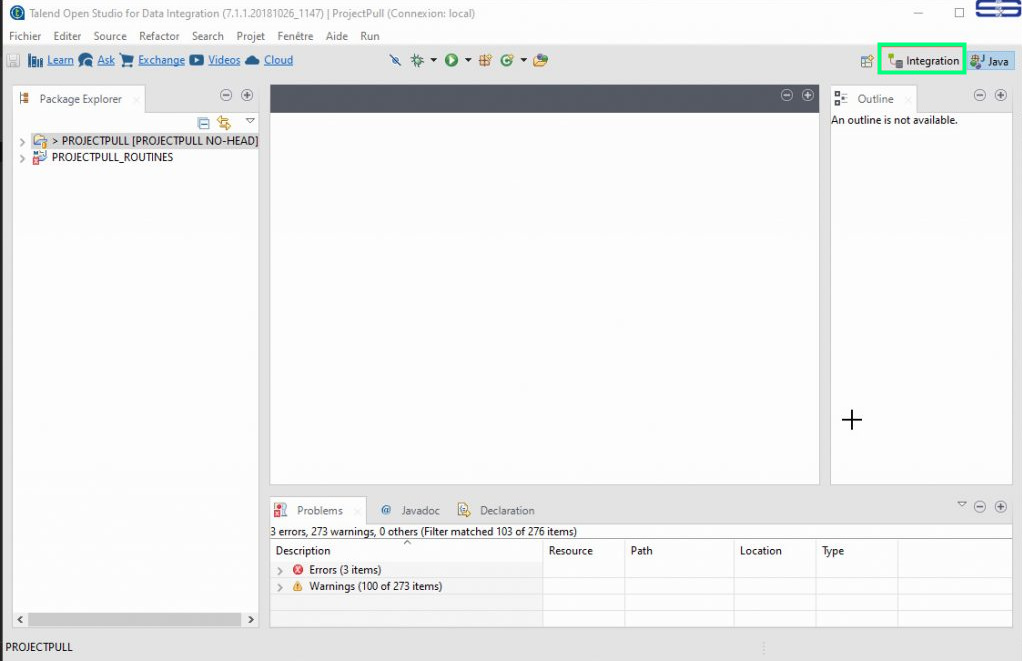1022x662 pixels.
Task: Open the Fichier menu
Action: click(25, 36)
